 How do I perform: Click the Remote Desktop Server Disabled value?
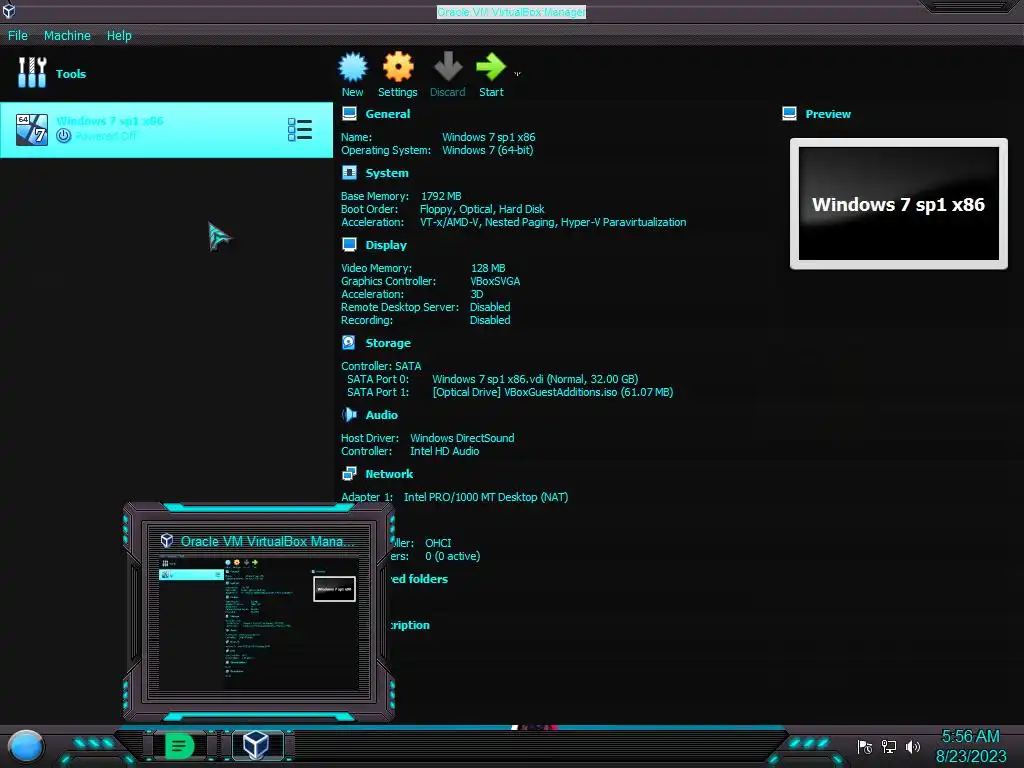pyautogui.click(x=490, y=307)
